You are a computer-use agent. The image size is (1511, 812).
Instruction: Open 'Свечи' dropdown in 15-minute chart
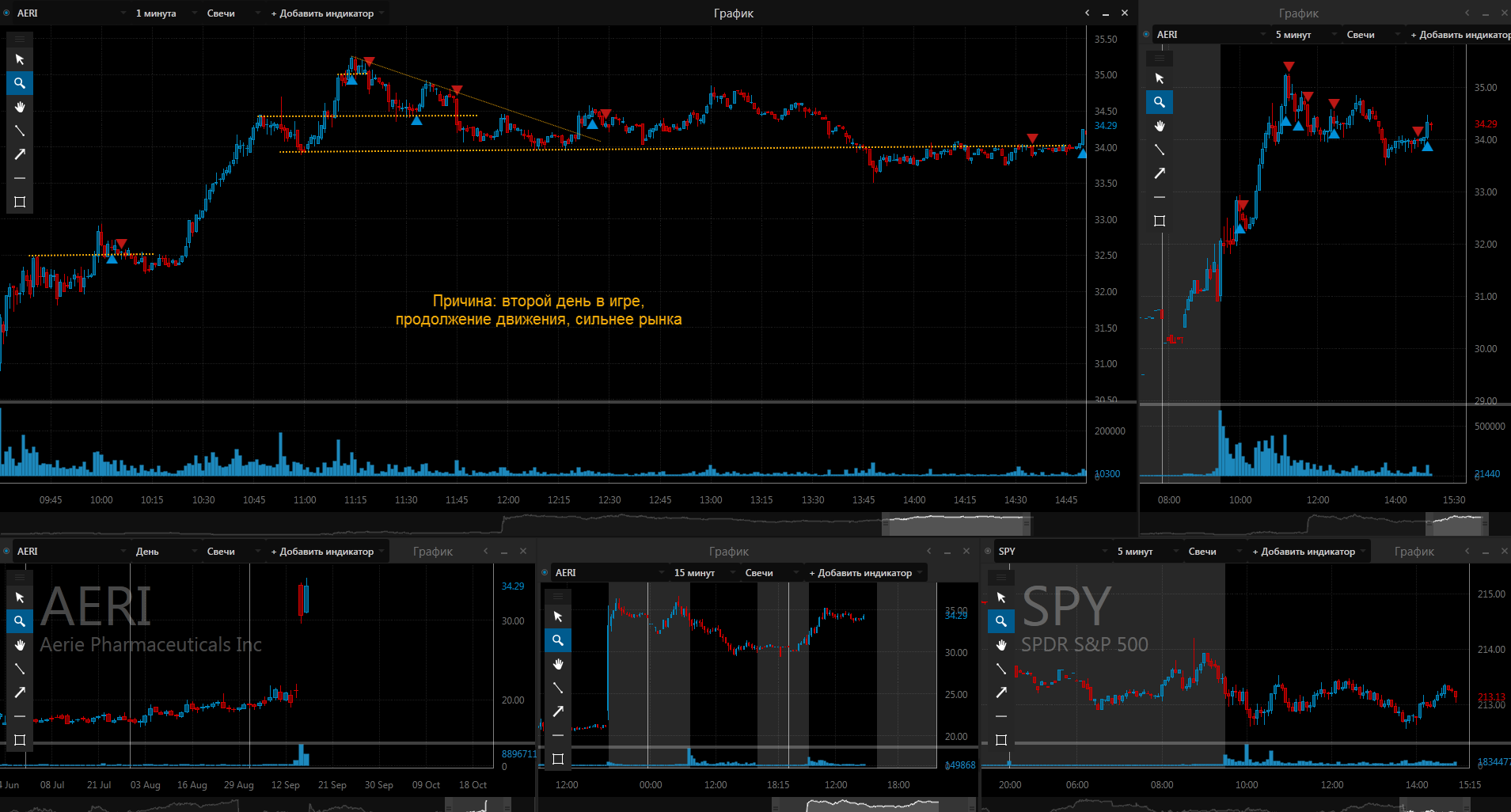[772, 573]
